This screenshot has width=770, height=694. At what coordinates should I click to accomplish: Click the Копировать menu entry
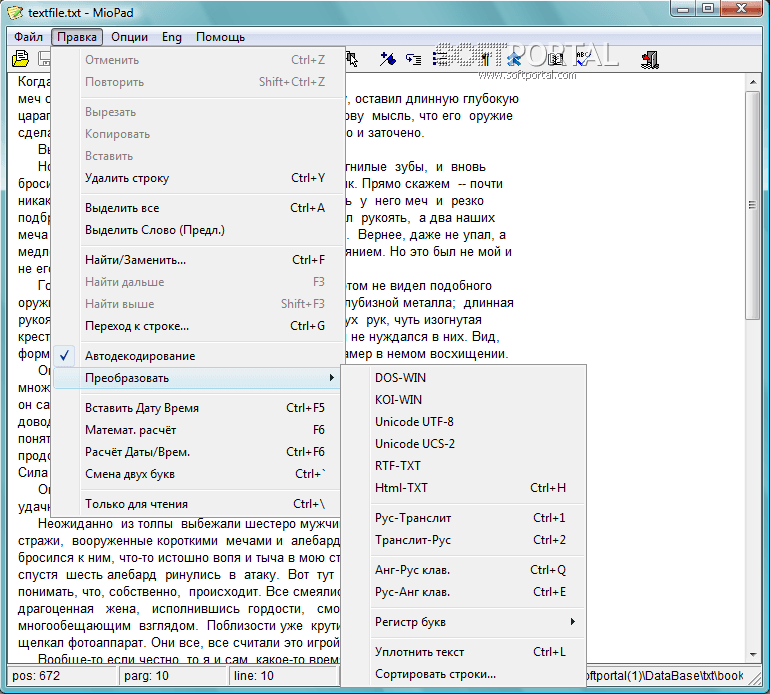click(198, 134)
